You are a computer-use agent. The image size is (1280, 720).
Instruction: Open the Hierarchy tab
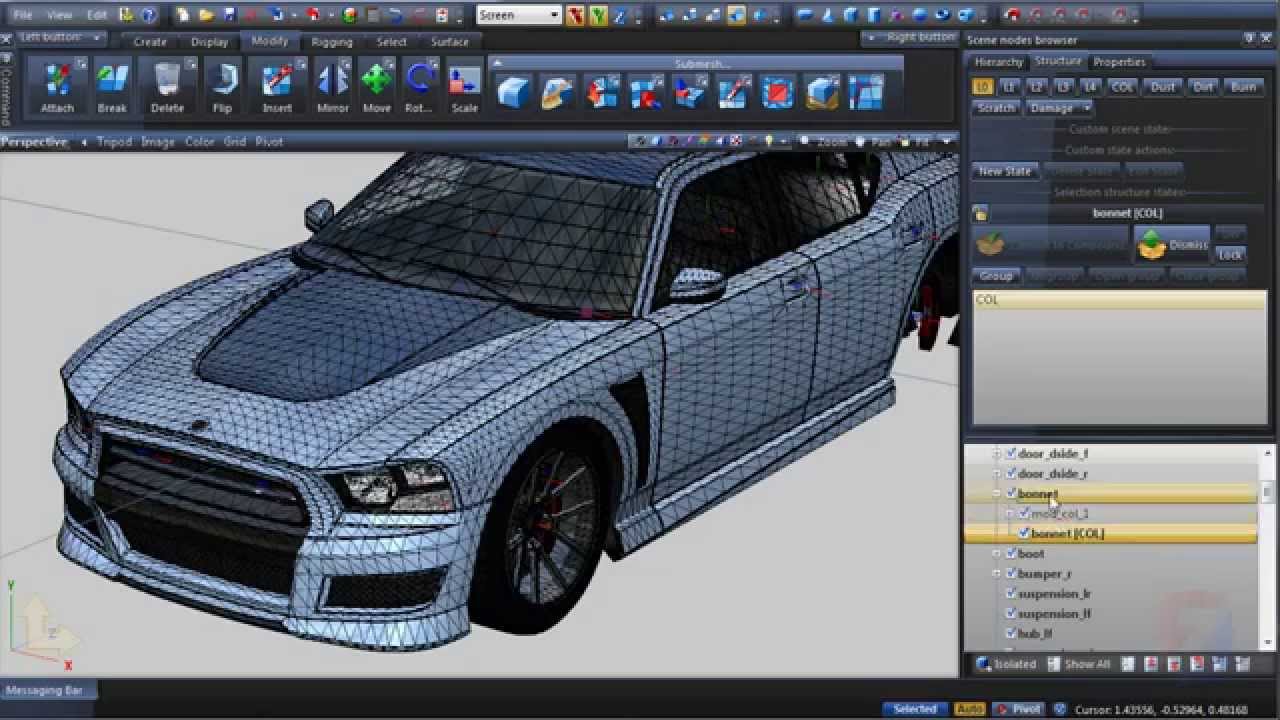[998, 62]
